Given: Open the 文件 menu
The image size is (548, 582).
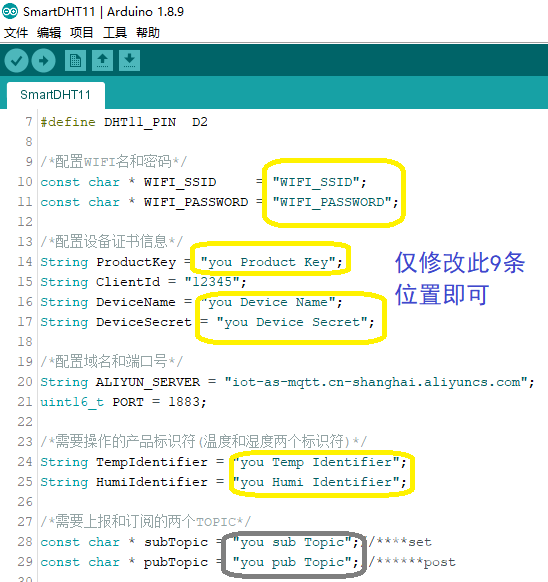Looking at the screenshot, I should tap(16, 33).
